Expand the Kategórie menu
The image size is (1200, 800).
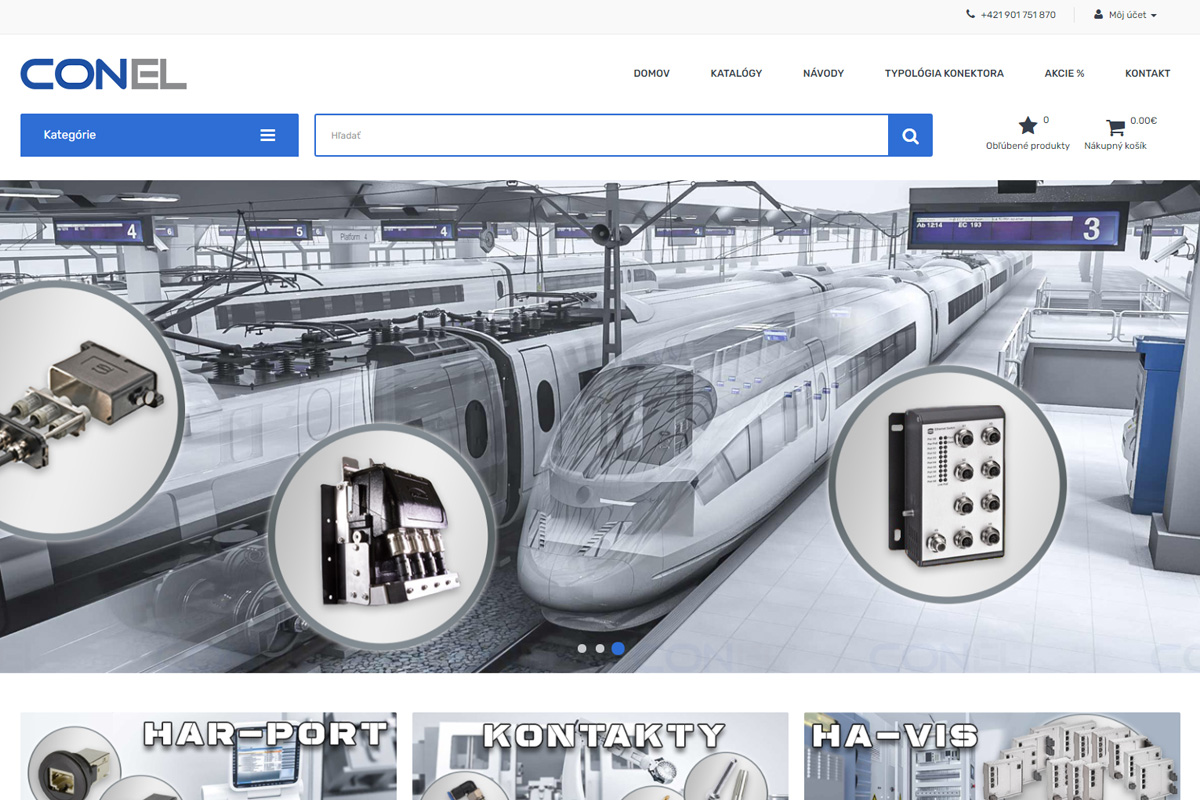point(159,135)
